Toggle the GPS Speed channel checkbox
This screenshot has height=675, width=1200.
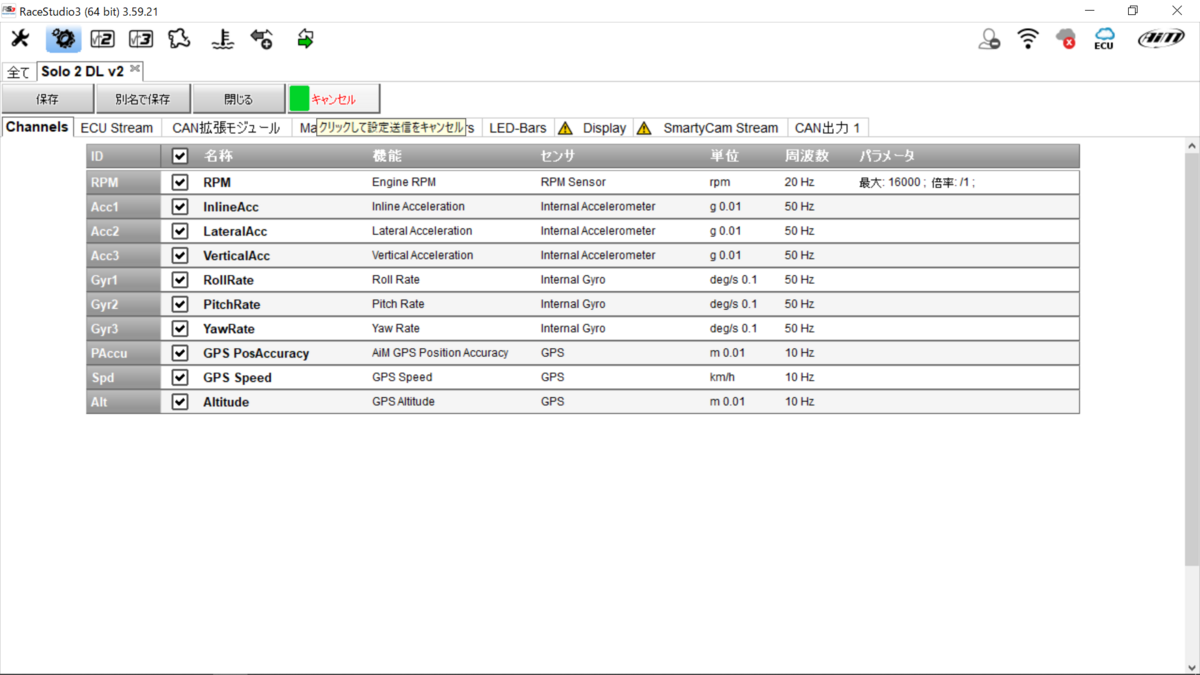pos(180,377)
